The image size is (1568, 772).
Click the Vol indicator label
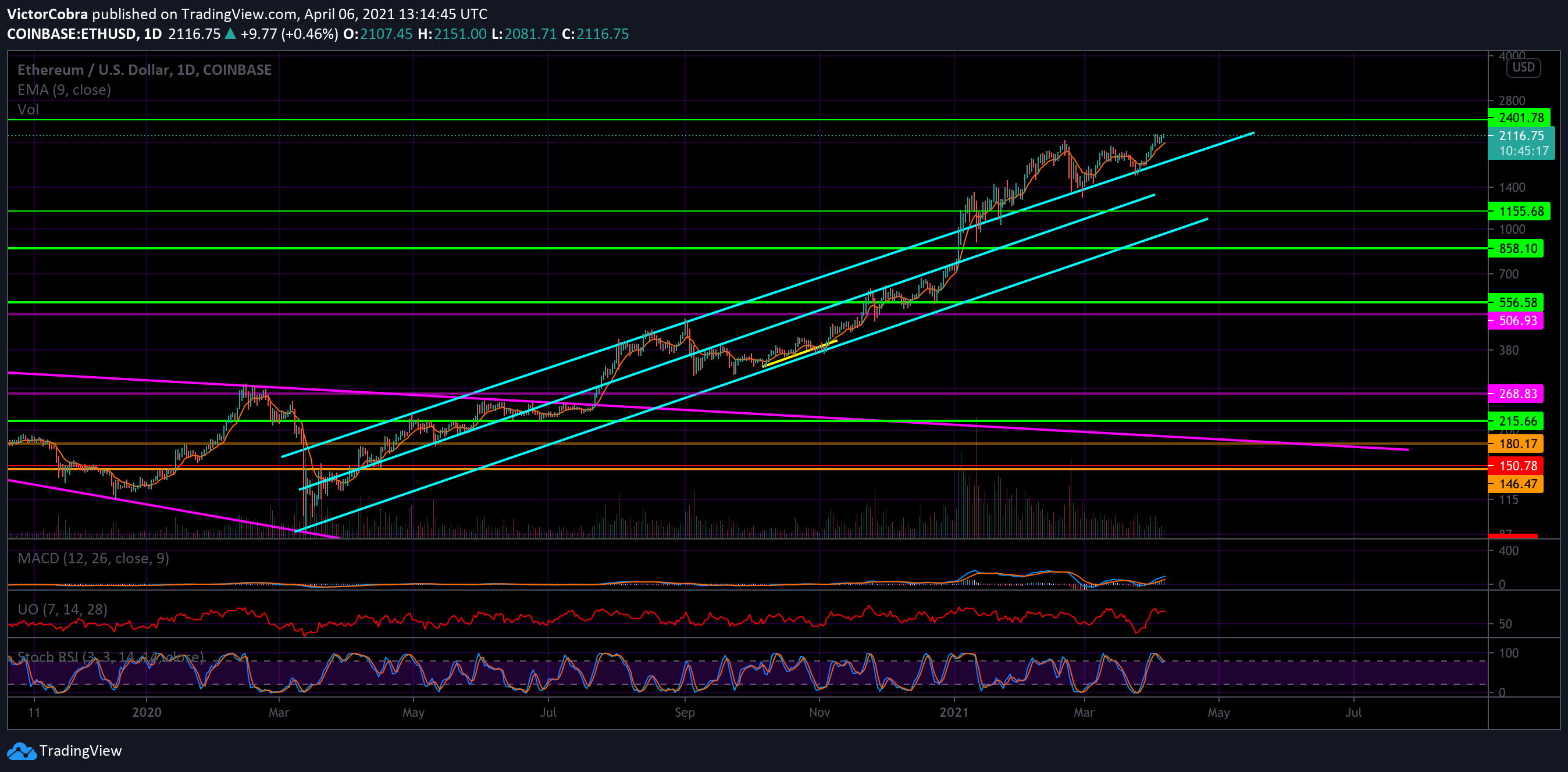tap(28, 109)
